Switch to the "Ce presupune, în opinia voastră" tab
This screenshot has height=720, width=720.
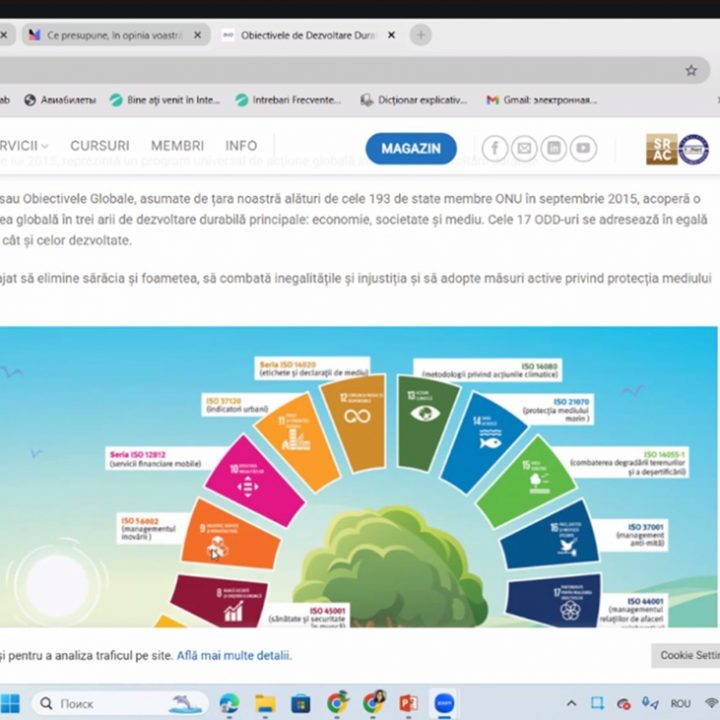click(x=105, y=35)
